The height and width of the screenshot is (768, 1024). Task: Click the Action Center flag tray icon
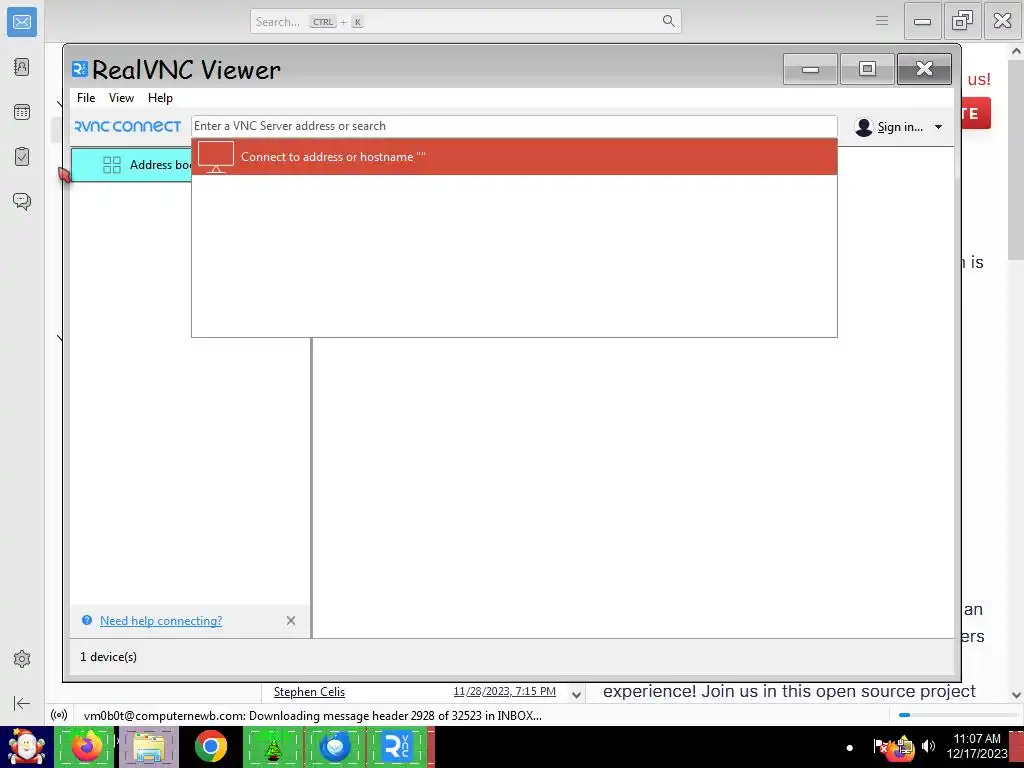pyautogui.click(x=880, y=746)
